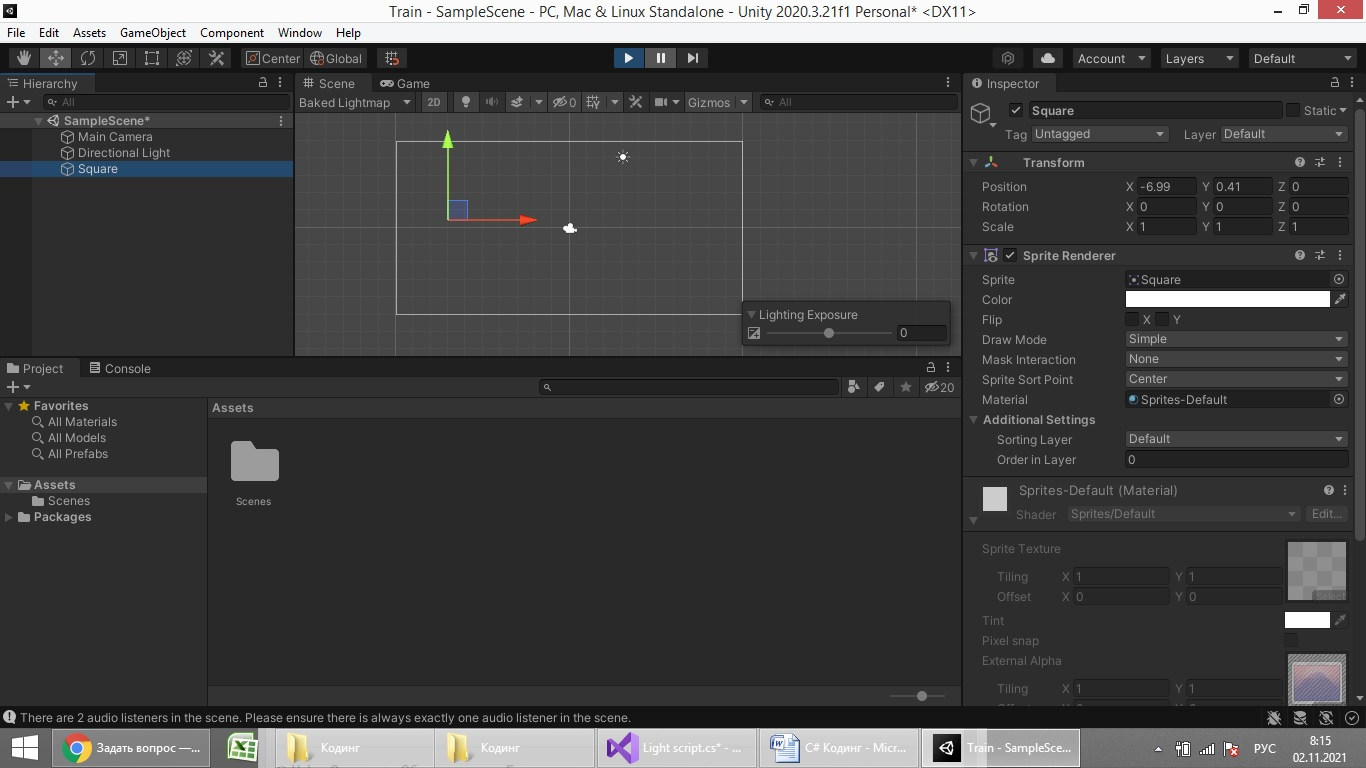Select the Hand tool
1366x768 pixels.
coord(24,58)
